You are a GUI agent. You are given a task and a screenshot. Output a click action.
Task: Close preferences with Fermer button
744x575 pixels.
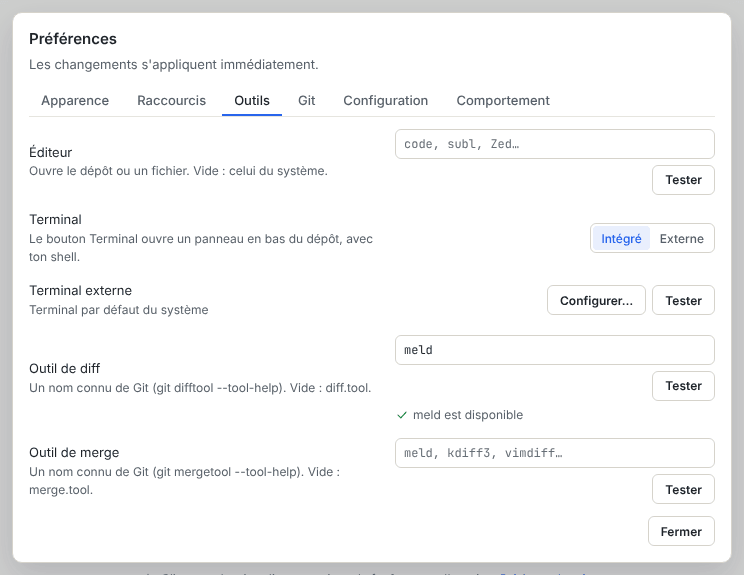[681, 531]
